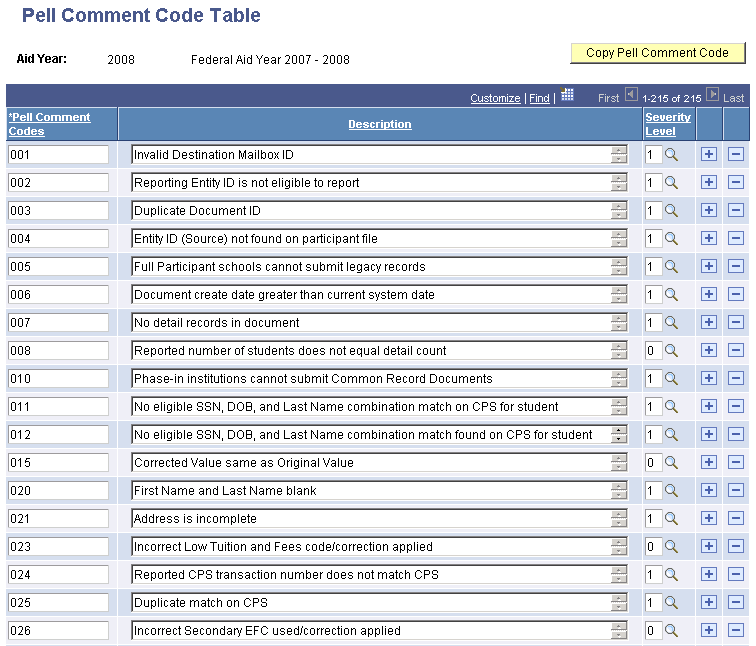Look up severity for code 020
Screen dimensions: 756x646
point(671,490)
